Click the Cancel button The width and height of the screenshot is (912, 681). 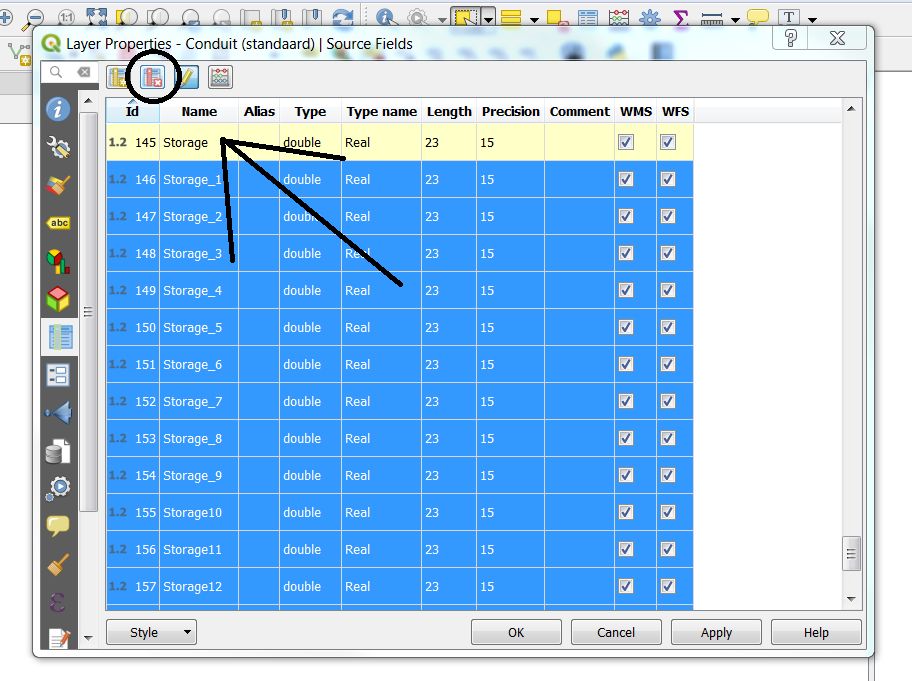(616, 632)
